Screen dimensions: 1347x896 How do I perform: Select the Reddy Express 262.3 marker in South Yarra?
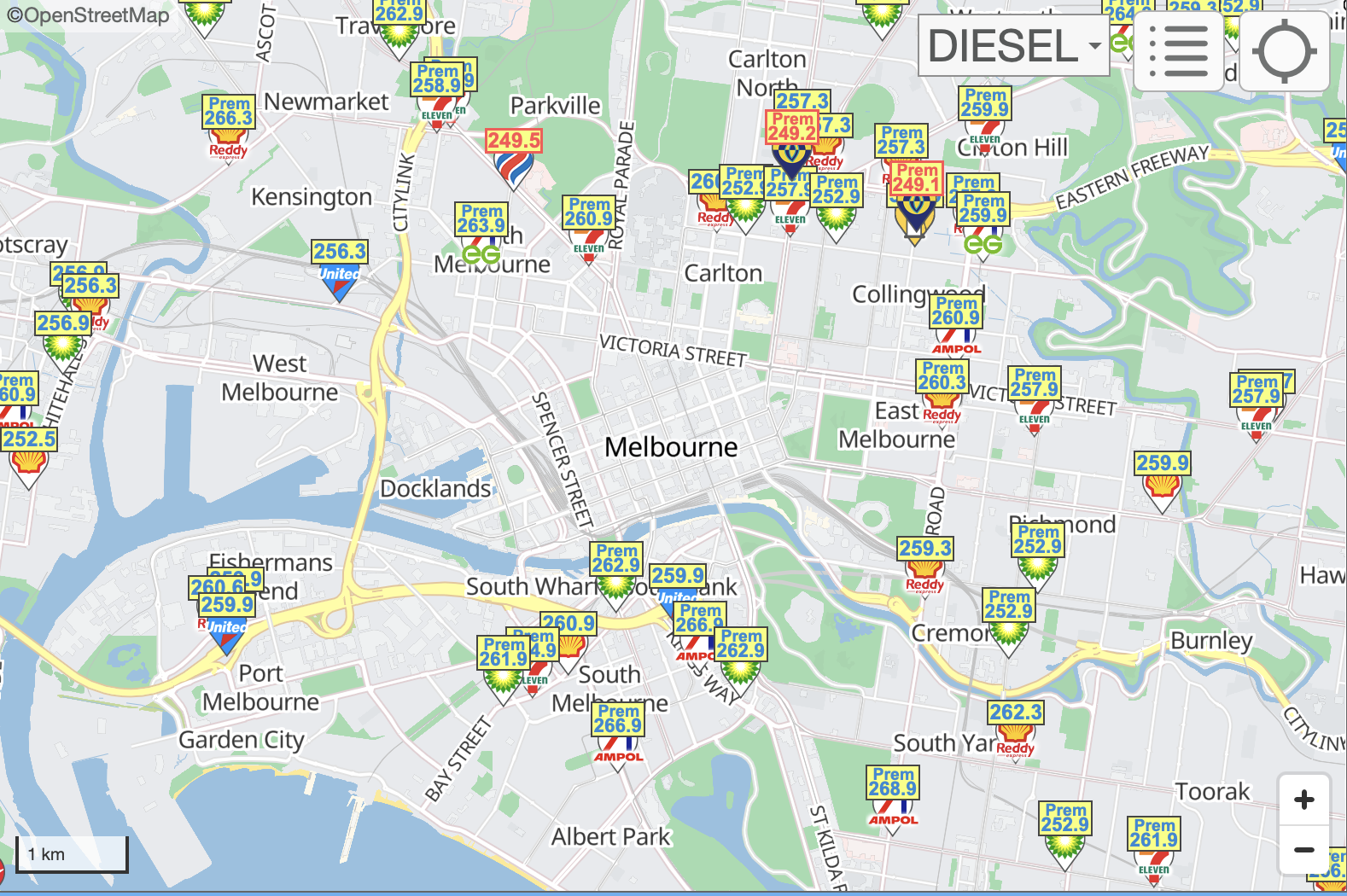[1016, 731]
